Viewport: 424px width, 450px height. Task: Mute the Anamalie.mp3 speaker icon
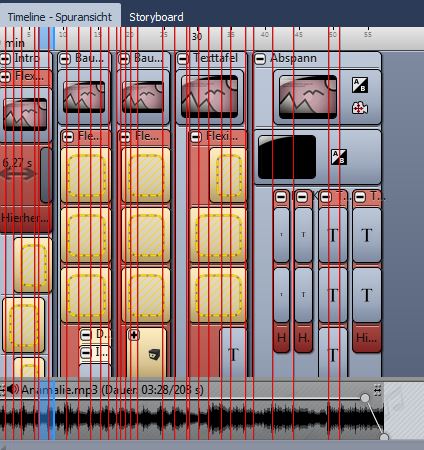pyautogui.click(x=13, y=389)
